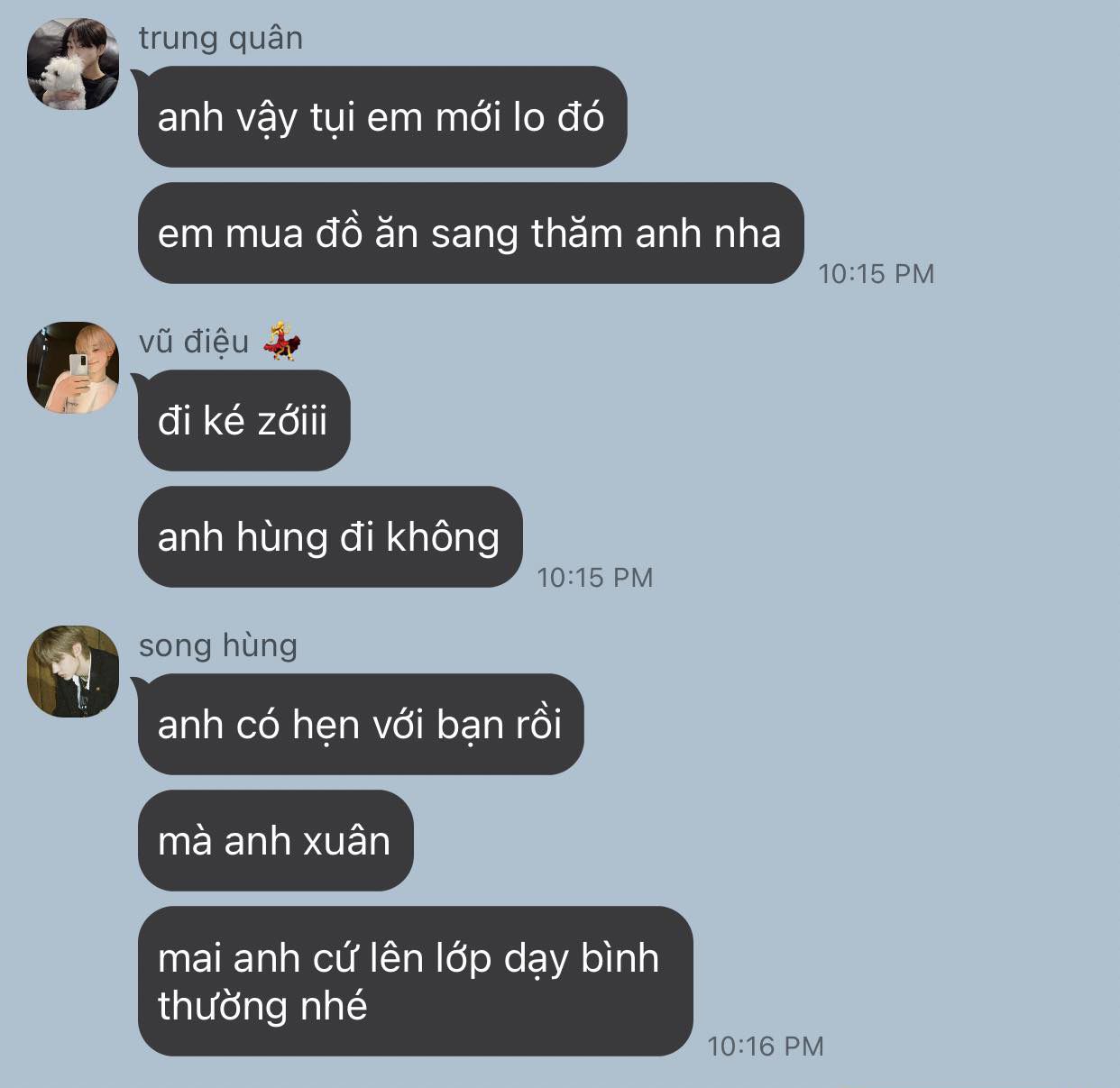Tap the phone in vũ điệu's avatar
This screenshot has height=1088, width=1120.
(79, 367)
